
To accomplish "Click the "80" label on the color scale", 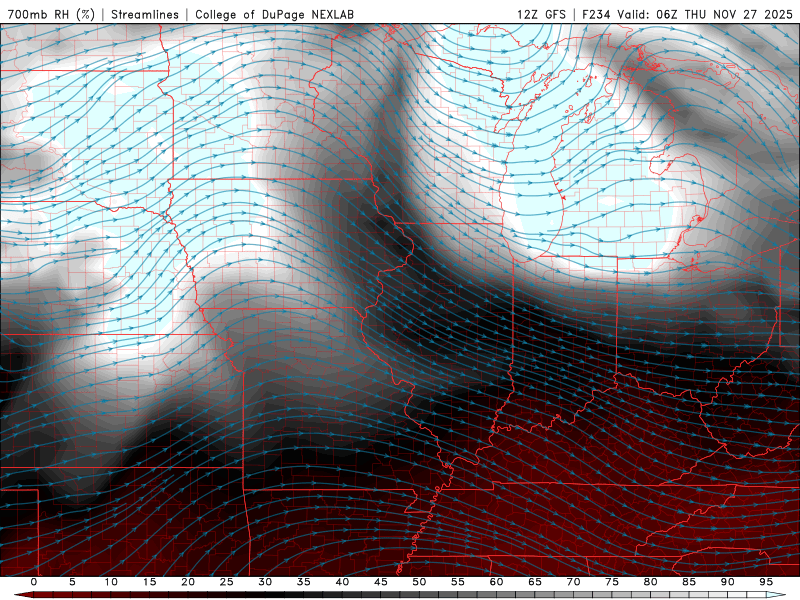I will [x=651, y=582].
